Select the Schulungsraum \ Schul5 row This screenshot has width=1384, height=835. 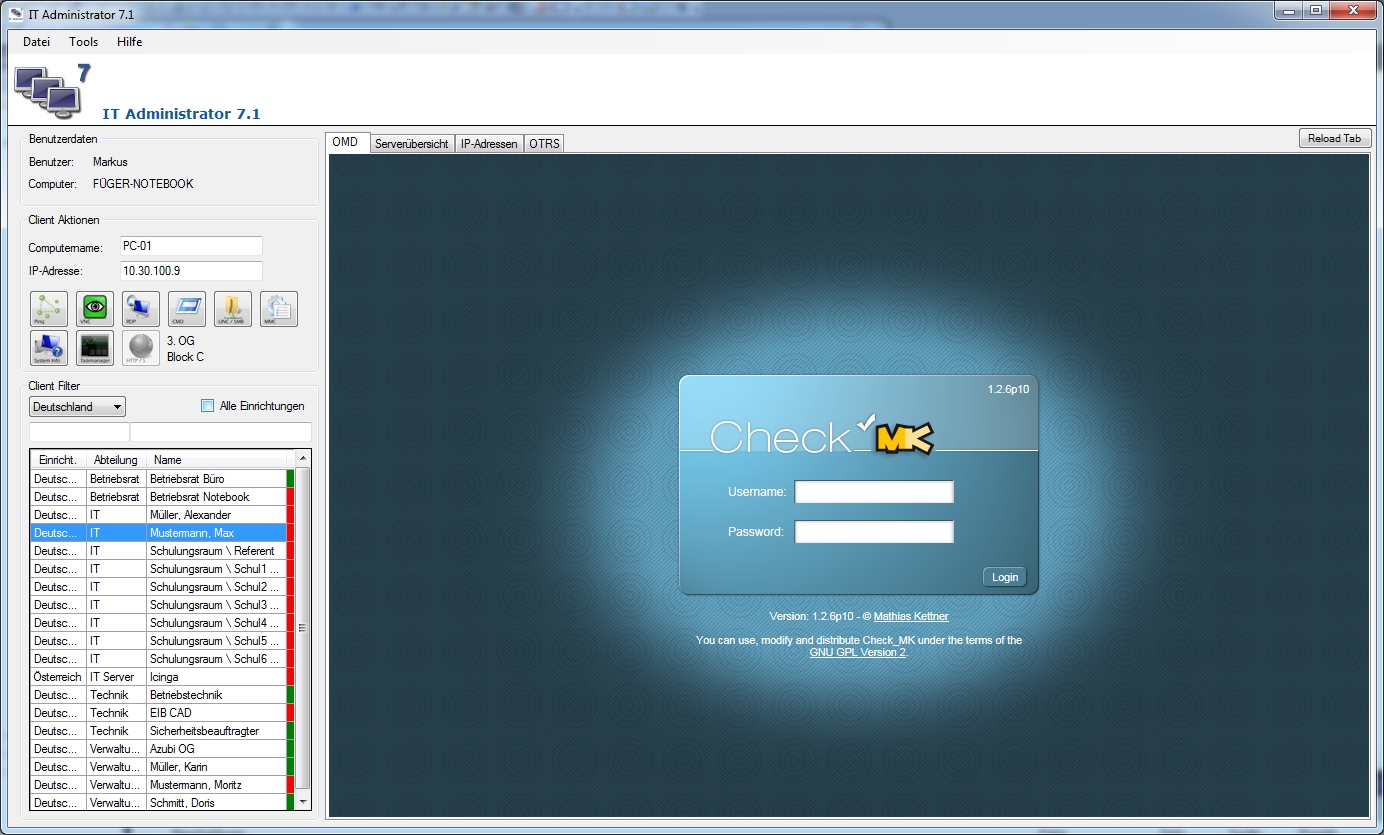[x=162, y=641]
